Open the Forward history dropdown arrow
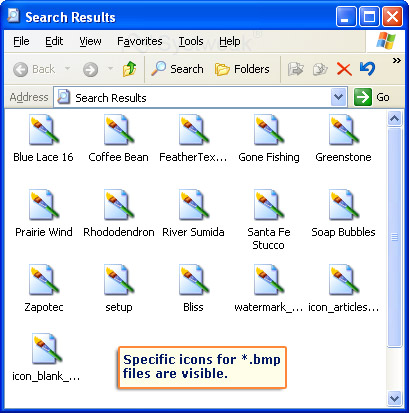 pyautogui.click(x=110, y=69)
